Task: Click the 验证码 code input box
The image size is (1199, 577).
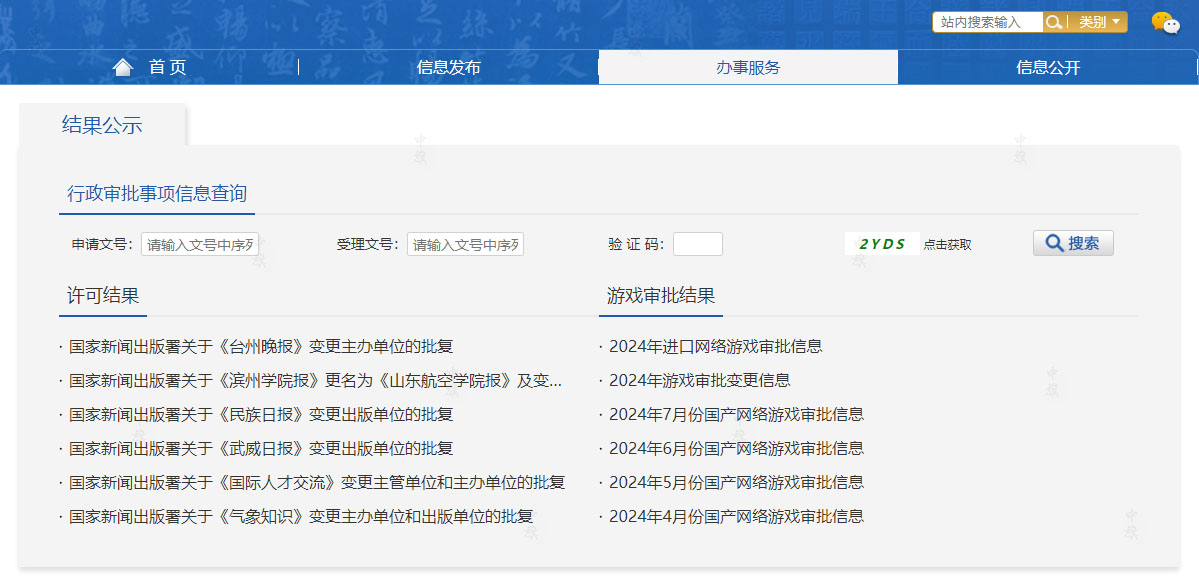Action: (697, 243)
